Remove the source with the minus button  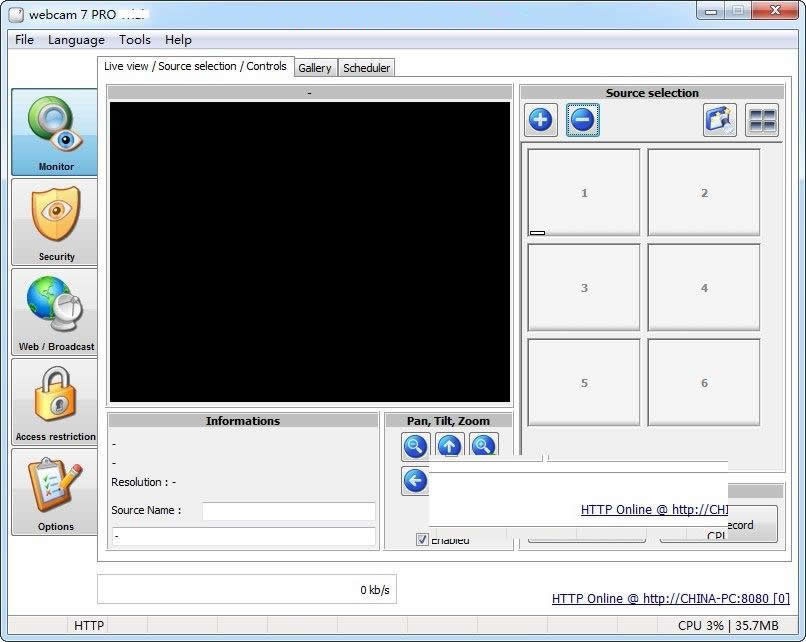(x=582, y=120)
